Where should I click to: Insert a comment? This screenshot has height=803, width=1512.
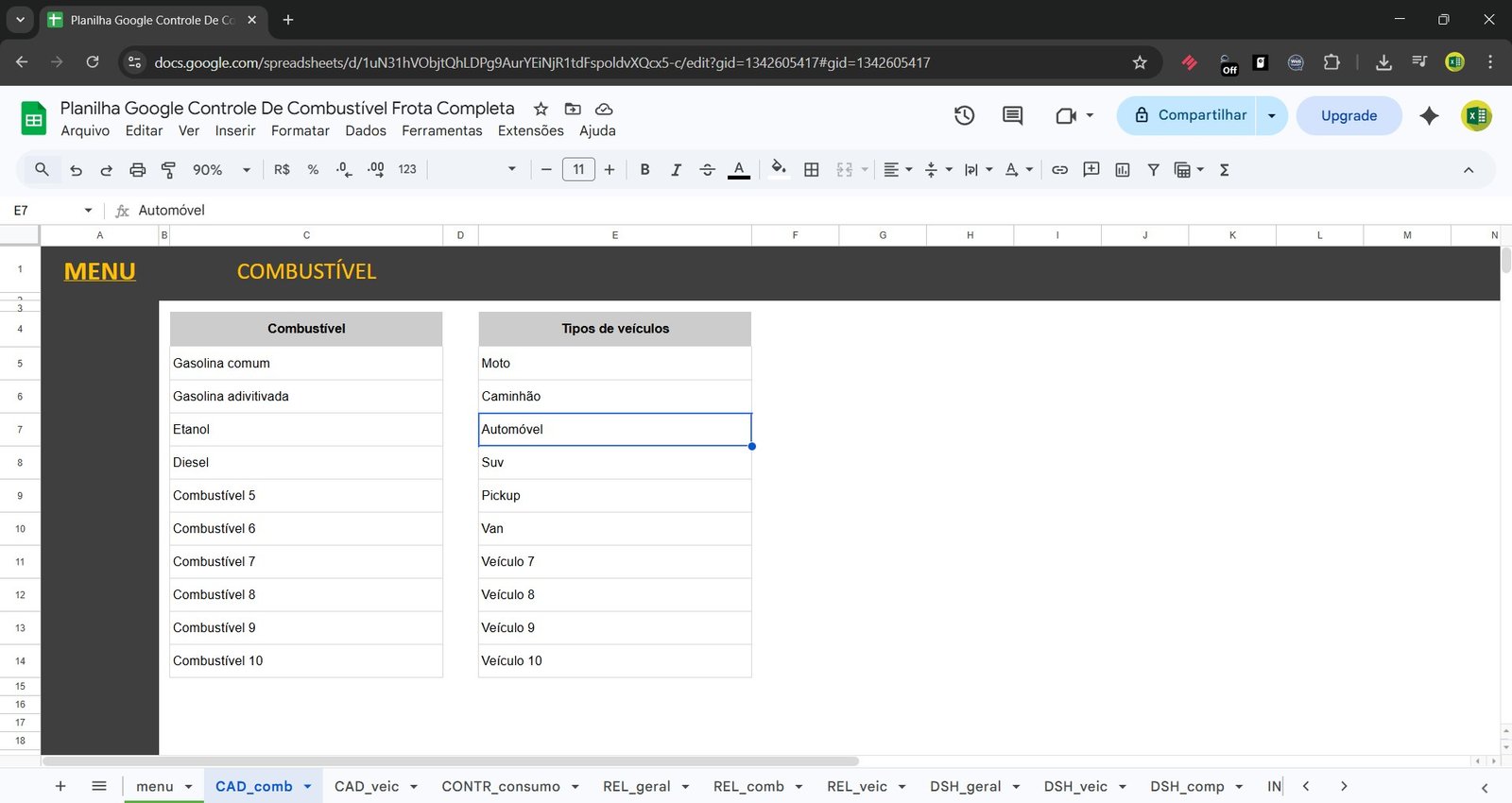(x=1091, y=170)
